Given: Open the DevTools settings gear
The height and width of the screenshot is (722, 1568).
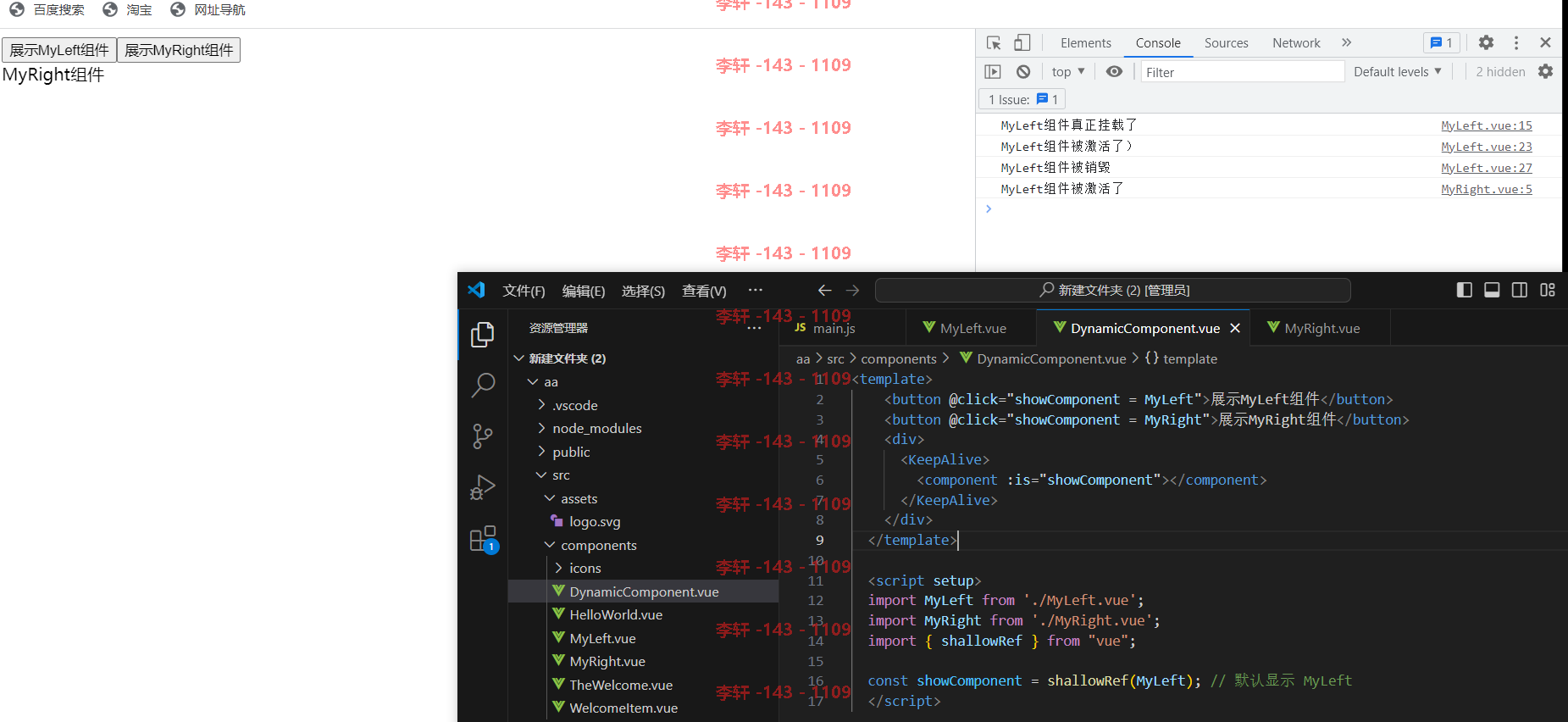Looking at the screenshot, I should point(1486,42).
